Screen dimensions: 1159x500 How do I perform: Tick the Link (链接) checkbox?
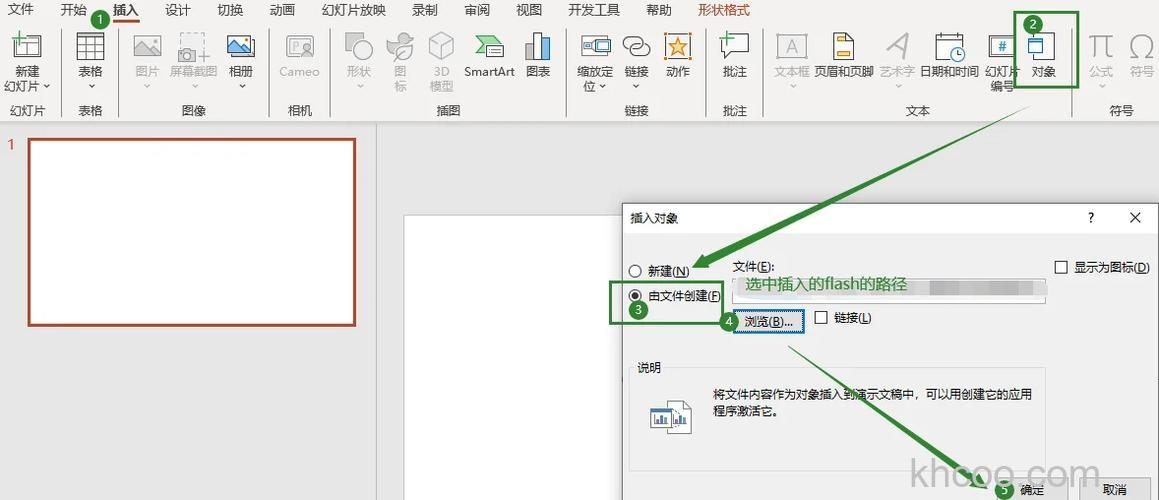[x=820, y=317]
